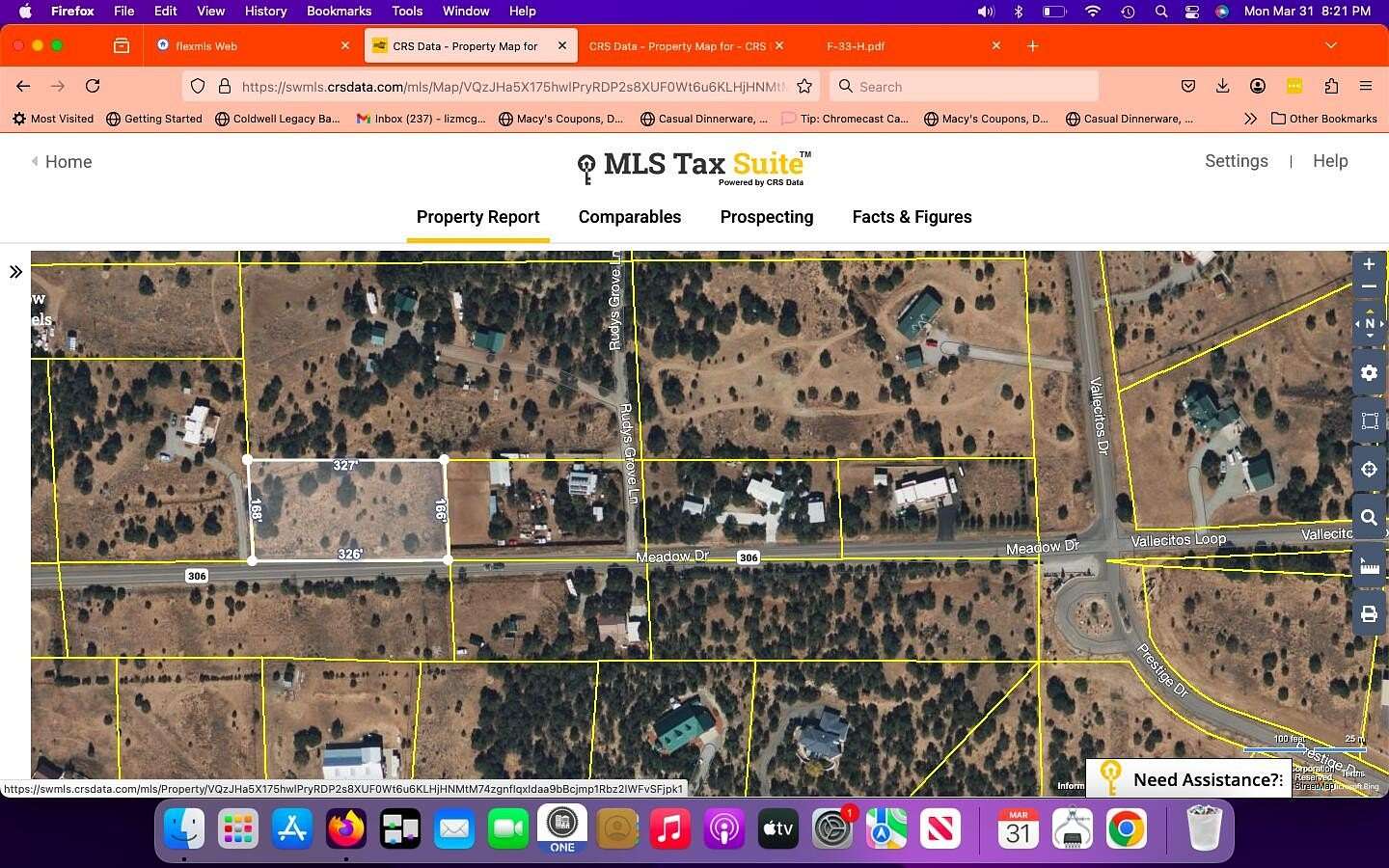Screen dimensions: 1389x868
Task: Bookmark this page with the star icon
Action: coord(805,86)
